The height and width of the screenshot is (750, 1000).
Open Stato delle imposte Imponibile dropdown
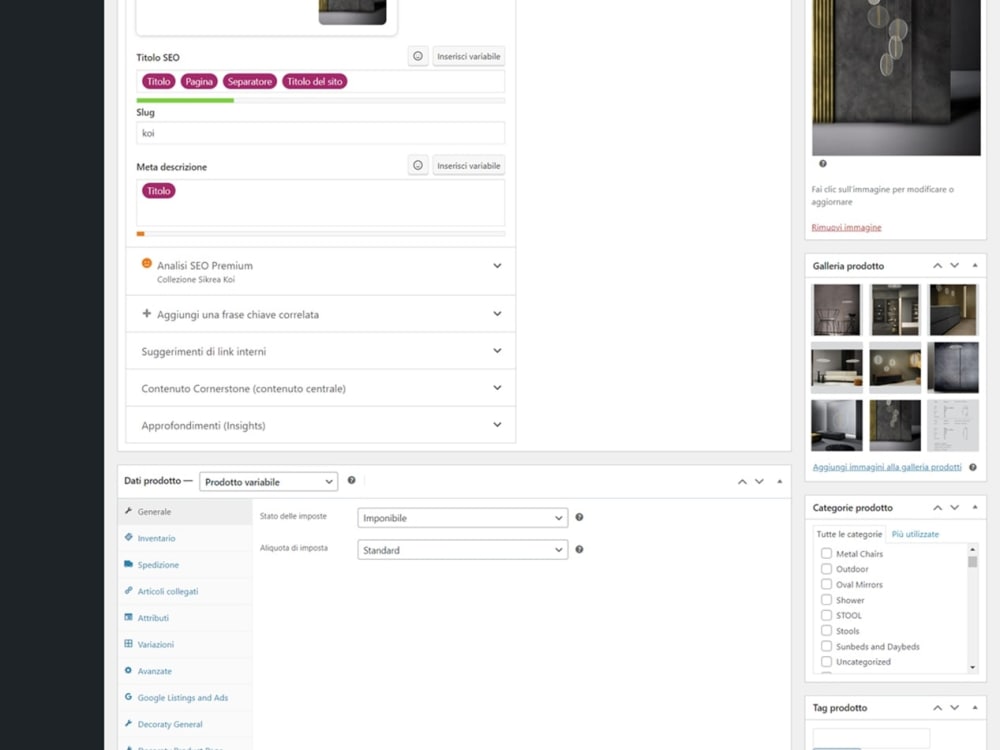click(x=462, y=518)
